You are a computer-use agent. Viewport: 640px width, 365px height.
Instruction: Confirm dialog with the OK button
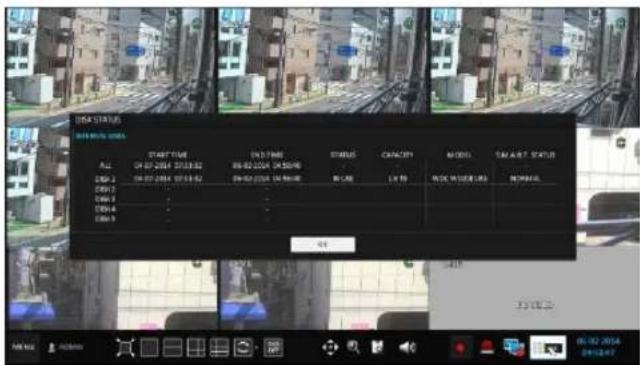coord(323,245)
